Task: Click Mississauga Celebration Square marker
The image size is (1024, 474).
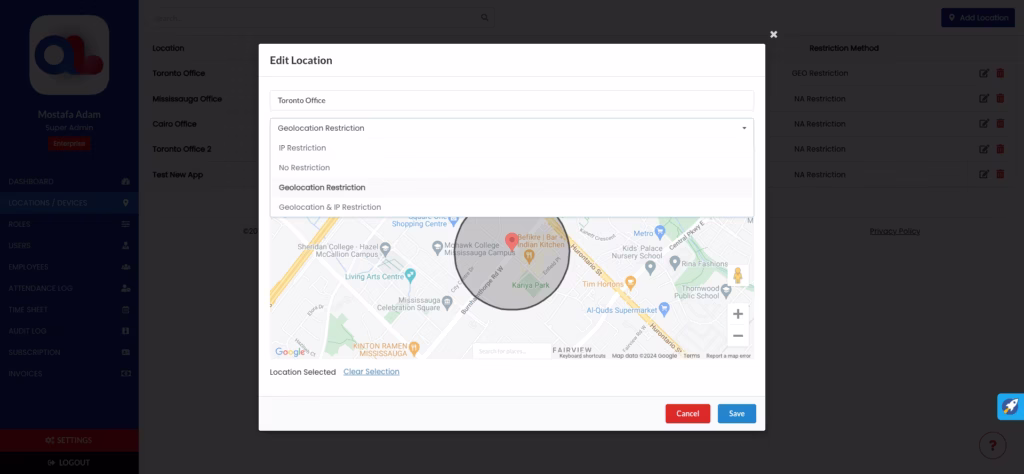Action: (447, 303)
